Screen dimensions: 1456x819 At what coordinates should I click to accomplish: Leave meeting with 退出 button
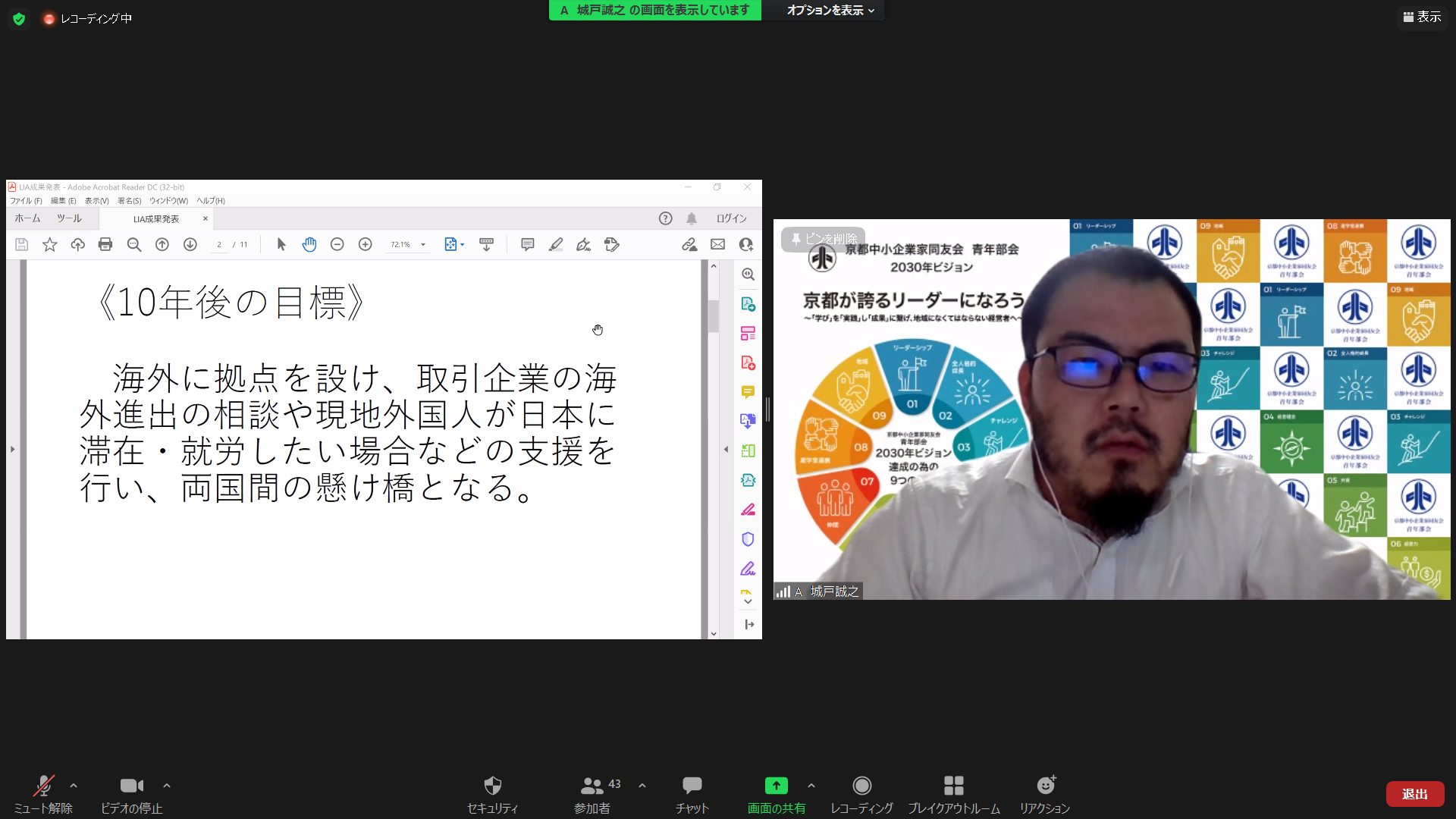(1414, 794)
